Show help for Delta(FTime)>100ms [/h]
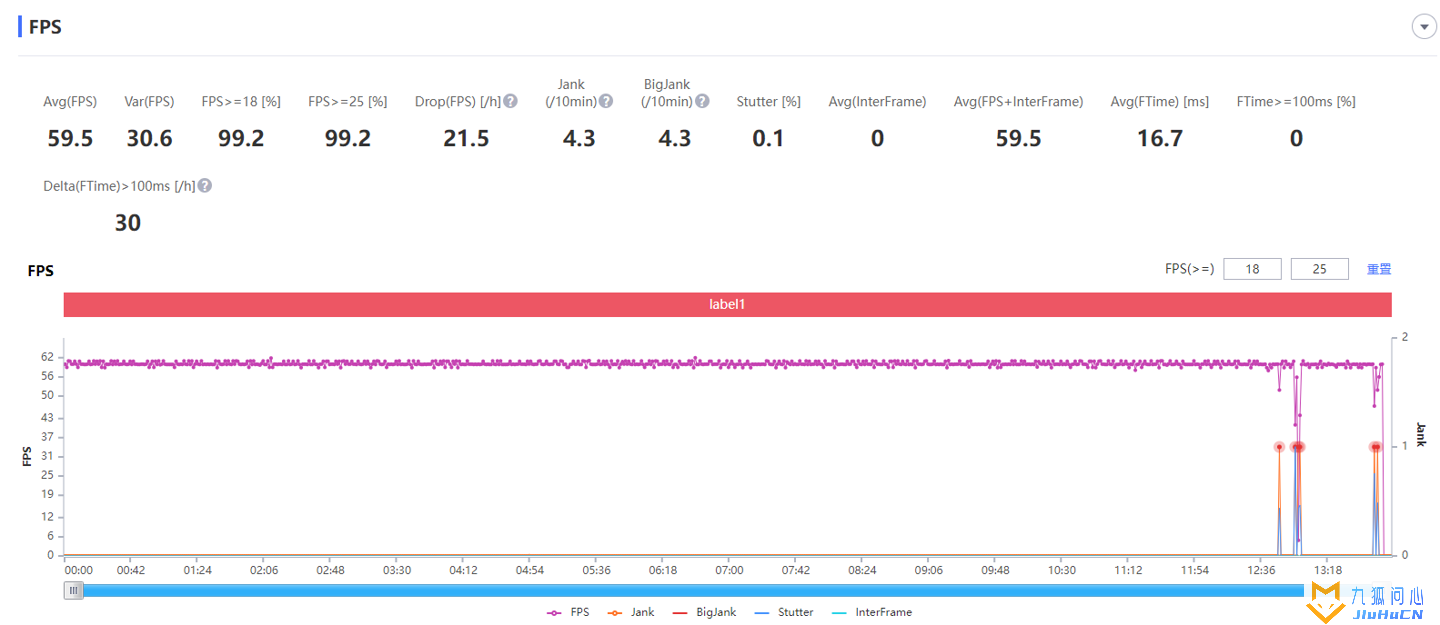The height and width of the screenshot is (625, 1440). pos(205,185)
